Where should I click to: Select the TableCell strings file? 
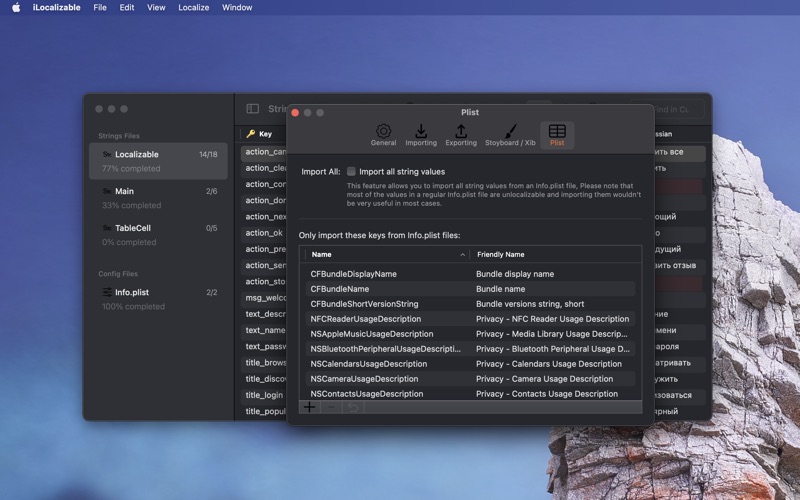(x=158, y=235)
